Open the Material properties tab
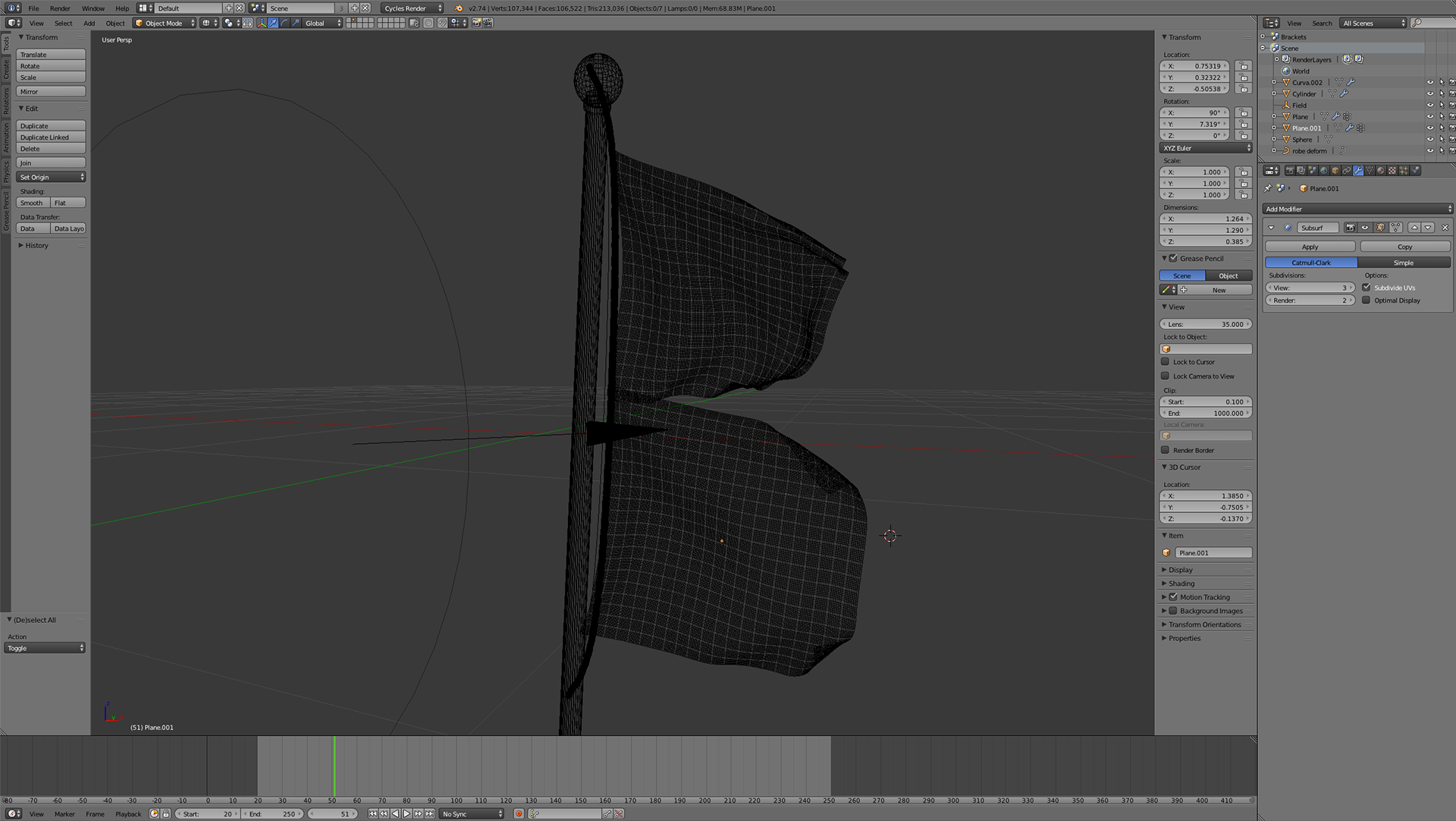This screenshot has width=1456, height=821. coord(1381,171)
